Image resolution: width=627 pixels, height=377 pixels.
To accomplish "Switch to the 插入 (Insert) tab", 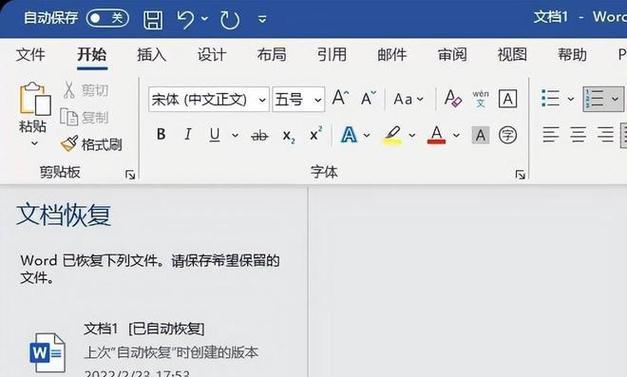I will 152,54.
